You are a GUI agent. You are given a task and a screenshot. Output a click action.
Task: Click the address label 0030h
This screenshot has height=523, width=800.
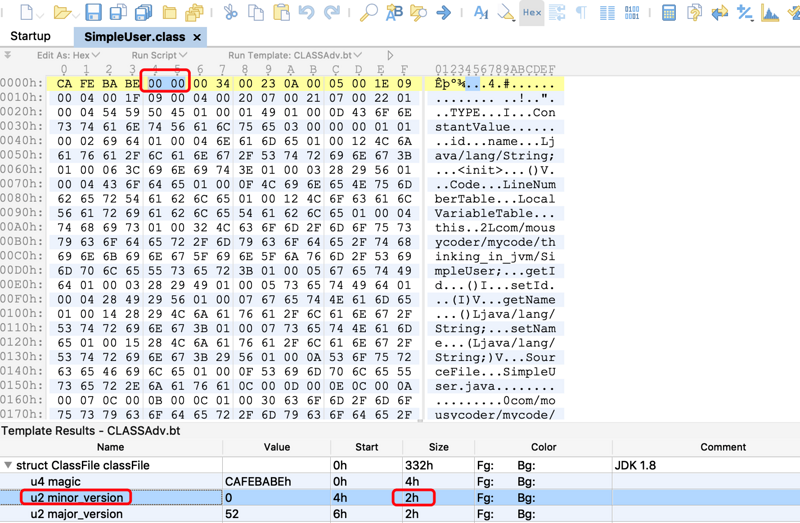tap(22, 127)
